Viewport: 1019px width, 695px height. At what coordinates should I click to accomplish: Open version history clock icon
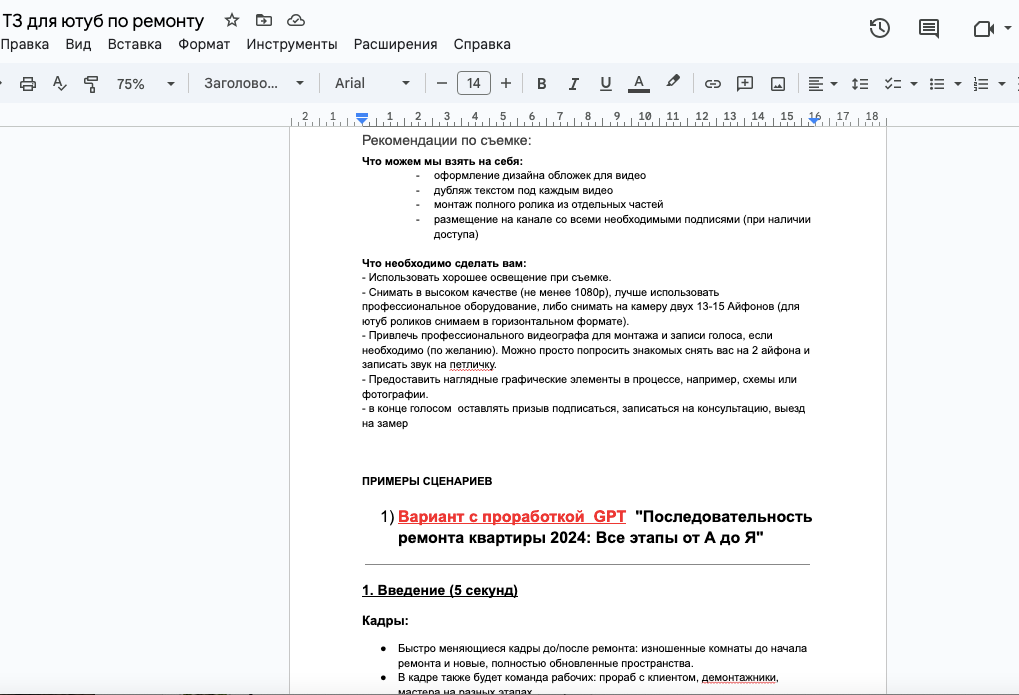pyautogui.click(x=879, y=28)
